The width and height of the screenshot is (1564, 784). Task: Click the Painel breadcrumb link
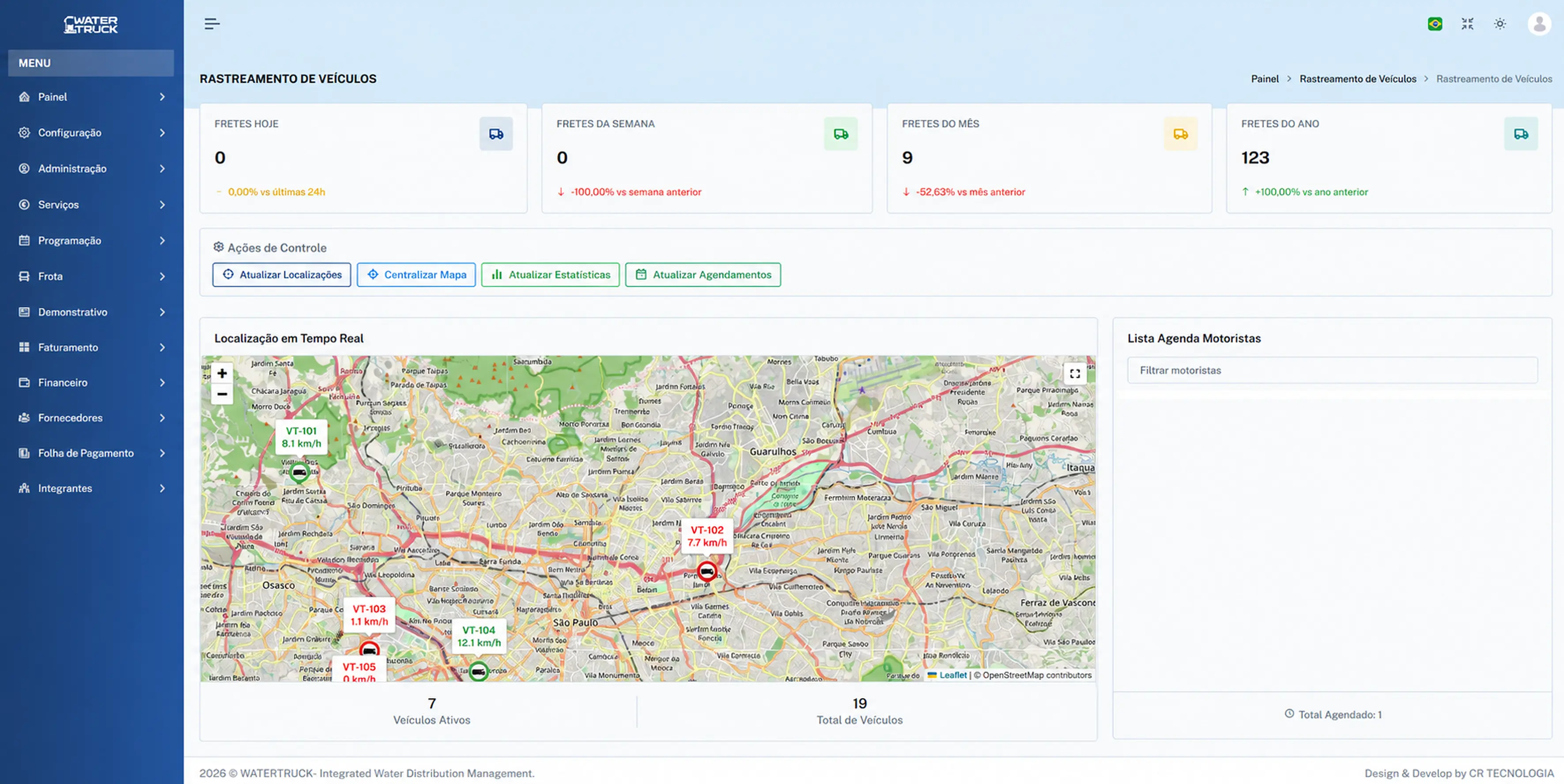1265,79
